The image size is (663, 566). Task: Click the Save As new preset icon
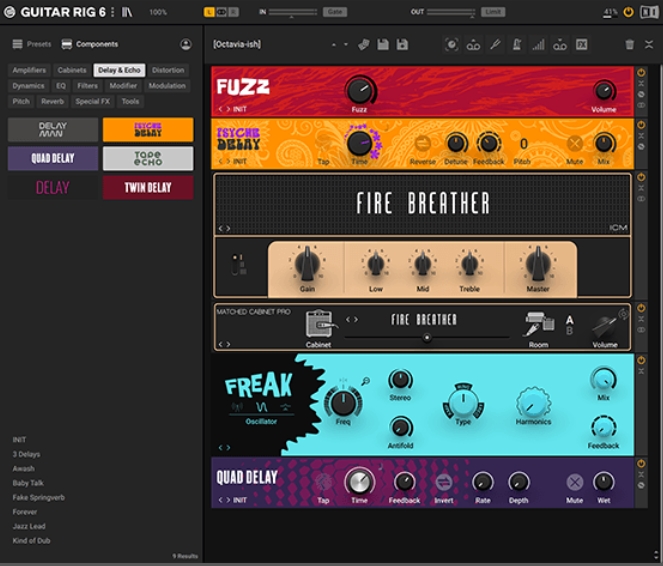(402, 44)
